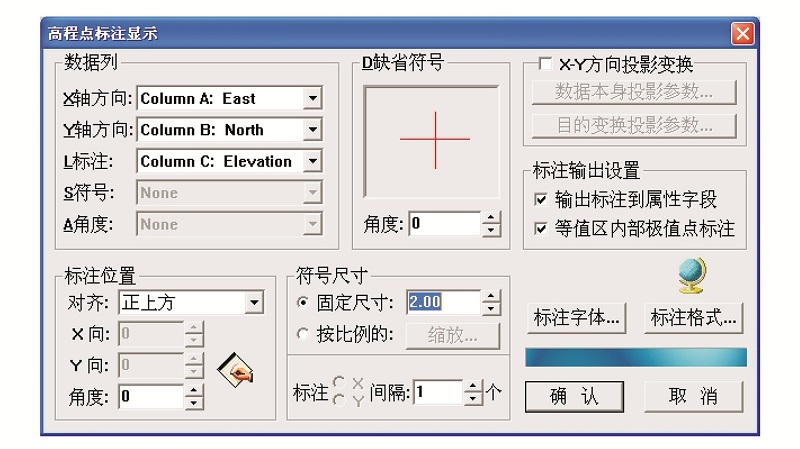Image resolution: width=800 pixels, height=449 pixels.
Task: Click the X向 up spinner arrow
Action: pos(193,328)
